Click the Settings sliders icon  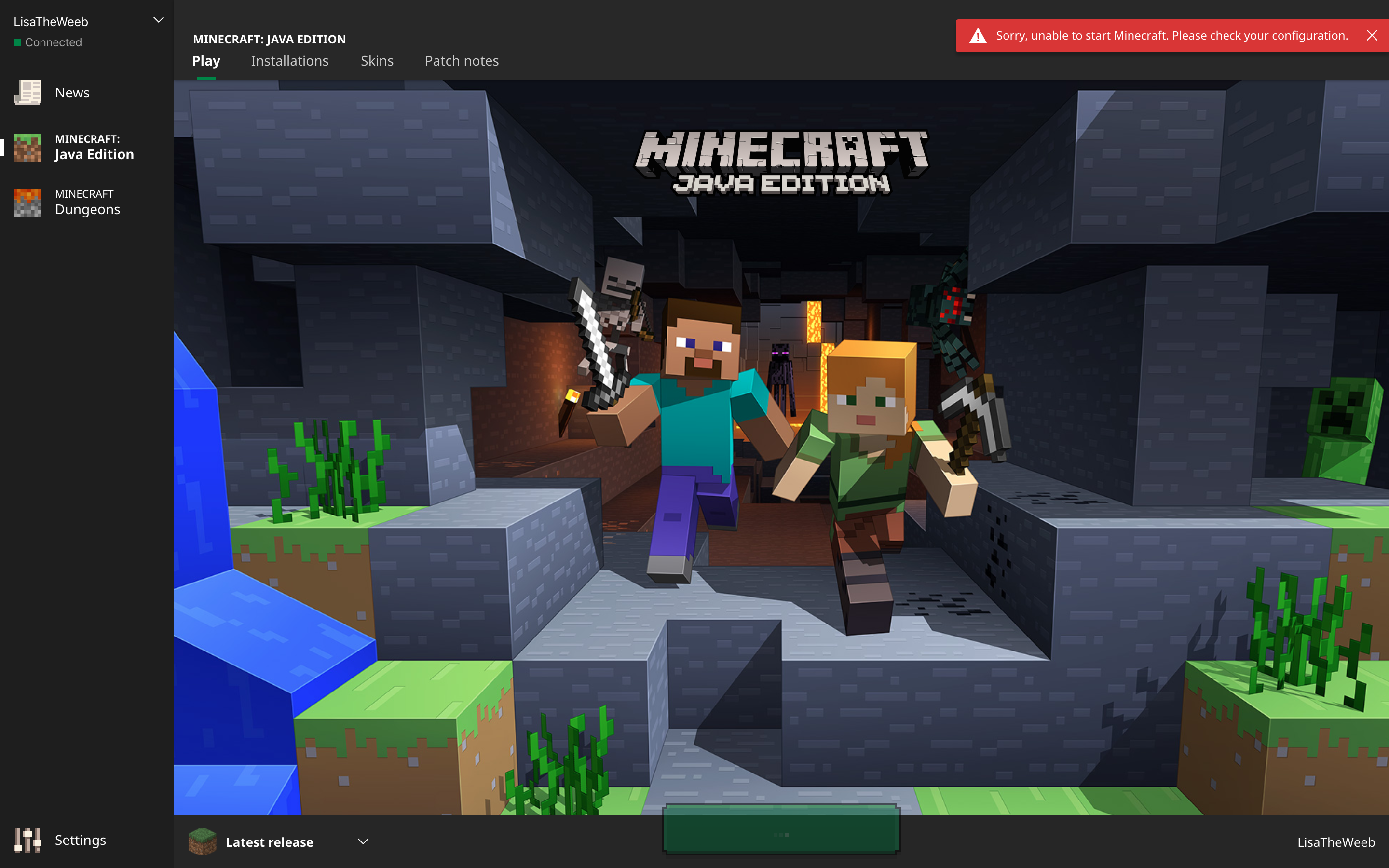(x=27, y=840)
